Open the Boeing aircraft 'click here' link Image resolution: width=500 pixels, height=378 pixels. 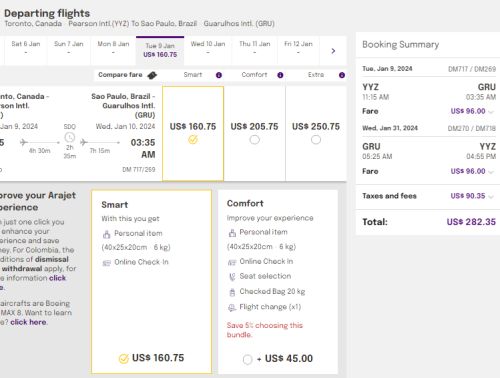[x=28, y=322]
